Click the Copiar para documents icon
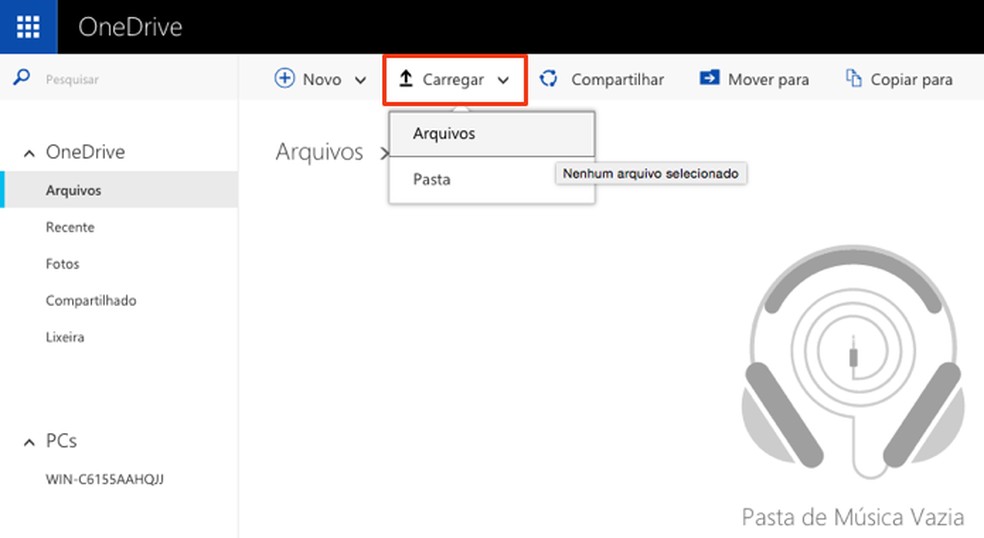This screenshot has height=538, width=984. pyautogui.click(x=853, y=78)
